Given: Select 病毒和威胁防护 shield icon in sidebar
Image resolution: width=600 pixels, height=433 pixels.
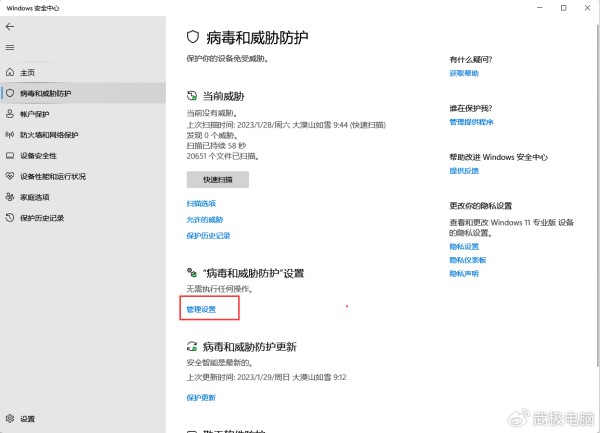Looking at the screenshot, I should click(x=10, y=93).
